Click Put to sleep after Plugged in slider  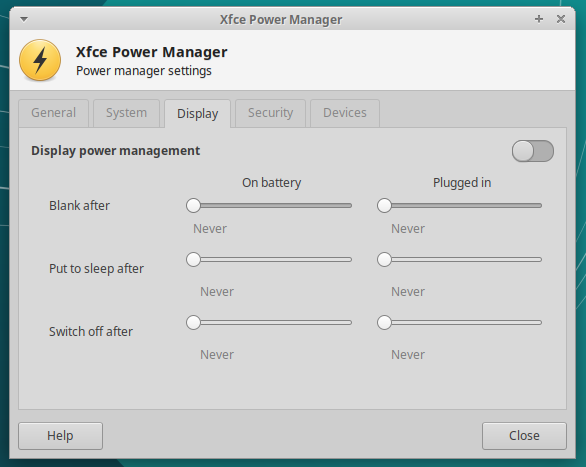point(459,259)
